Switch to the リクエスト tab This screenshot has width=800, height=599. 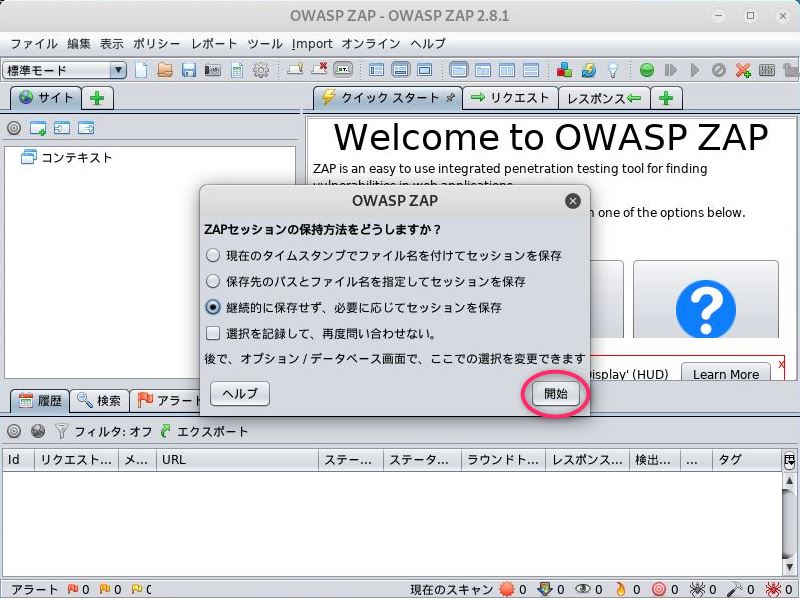[510, 97]
